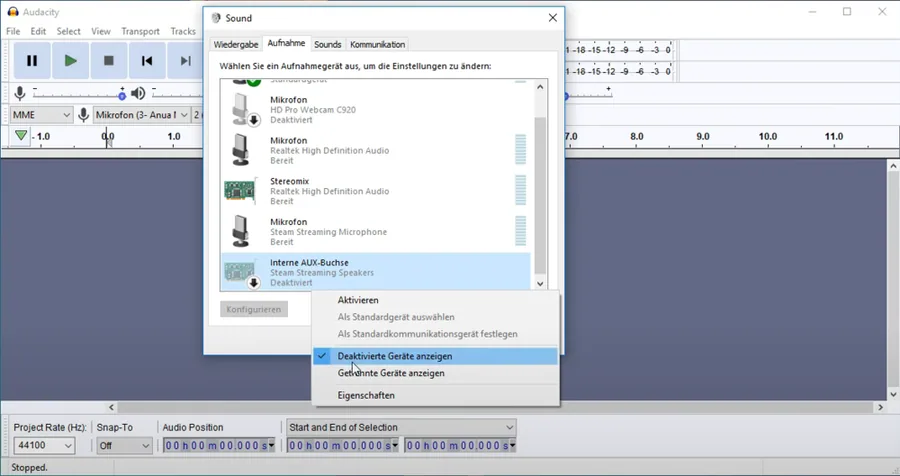This screenshot has width=900, height=476.
Task: Click device list scroll-down arrow
Action: (x=540, y=283)
